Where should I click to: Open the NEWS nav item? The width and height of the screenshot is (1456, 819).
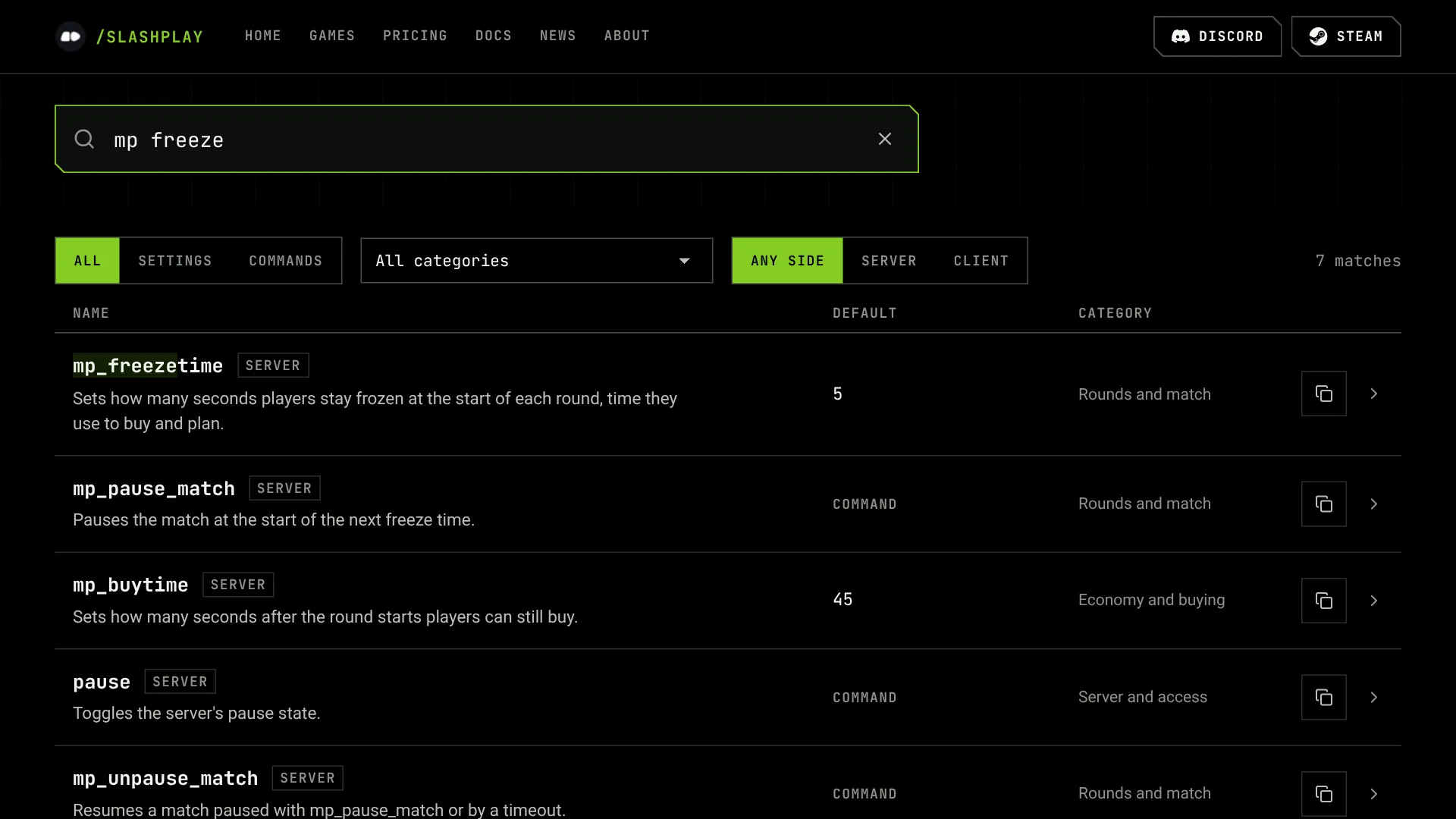point(558,36)
